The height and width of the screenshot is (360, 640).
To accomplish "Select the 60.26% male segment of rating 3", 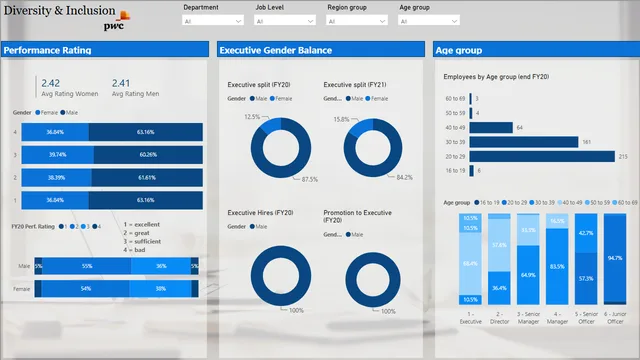I will [x=148, y=155].
